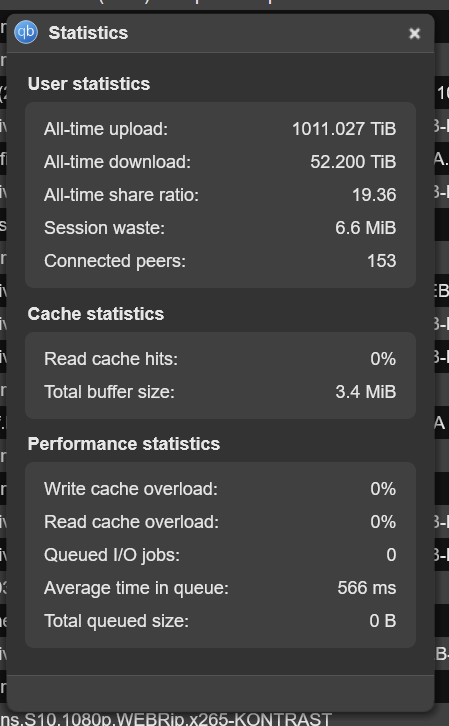Click the Performance statistics heading
The image size is (449, 726).
[x=124, y=444]
